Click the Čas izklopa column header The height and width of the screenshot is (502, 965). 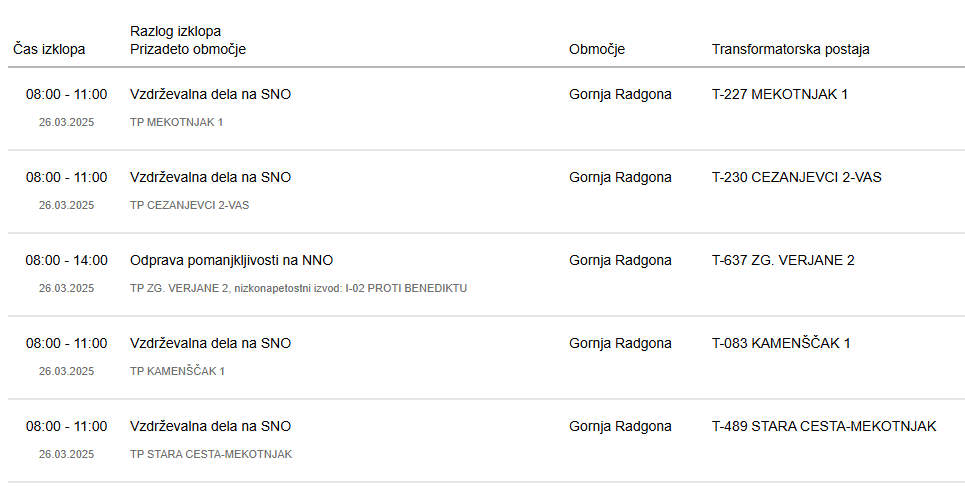click(x=49, y=49)
